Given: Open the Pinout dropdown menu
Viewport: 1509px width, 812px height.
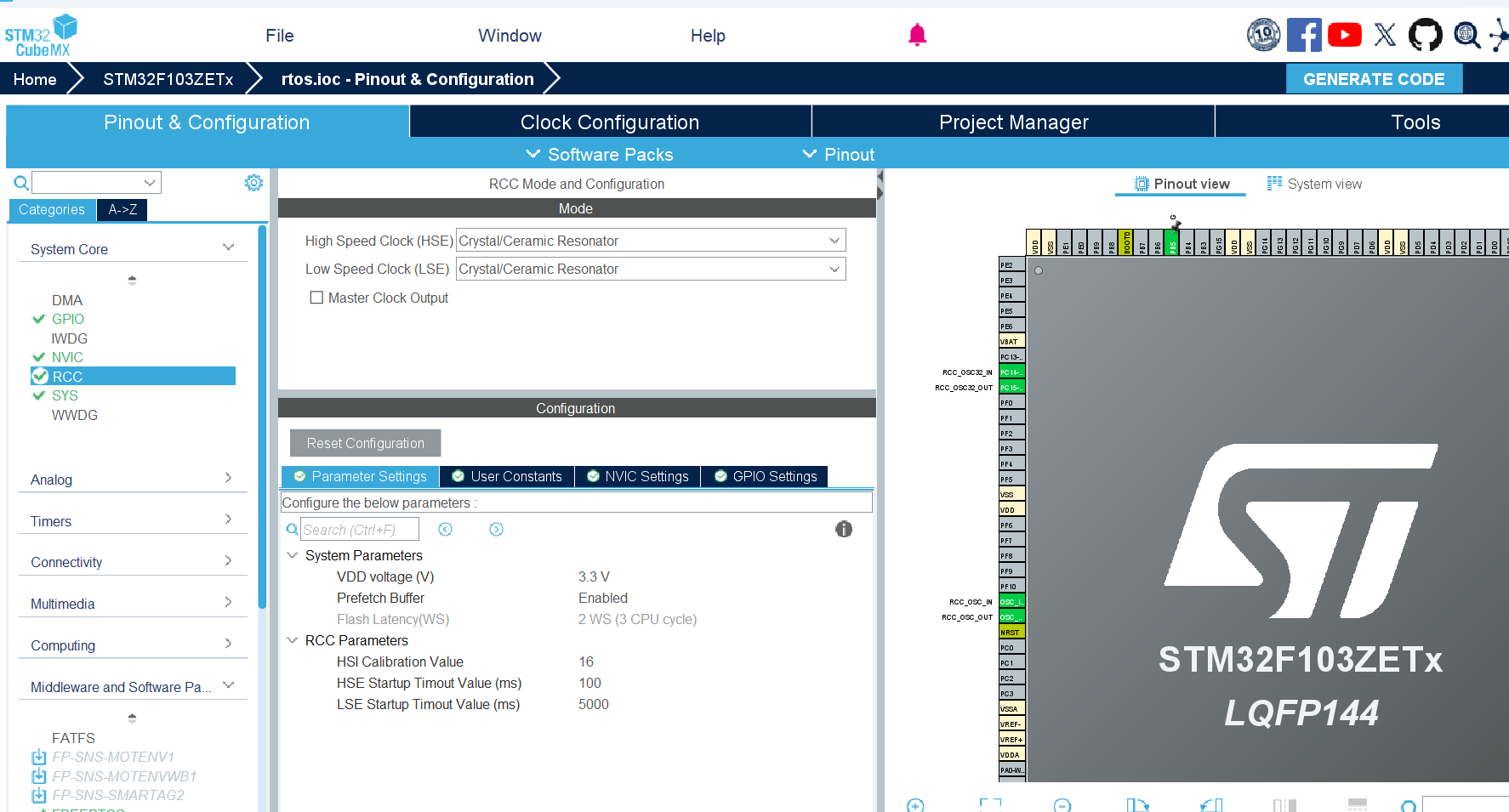Looking at the screenshot, I should pyautogui.click(x=838, y=154).
